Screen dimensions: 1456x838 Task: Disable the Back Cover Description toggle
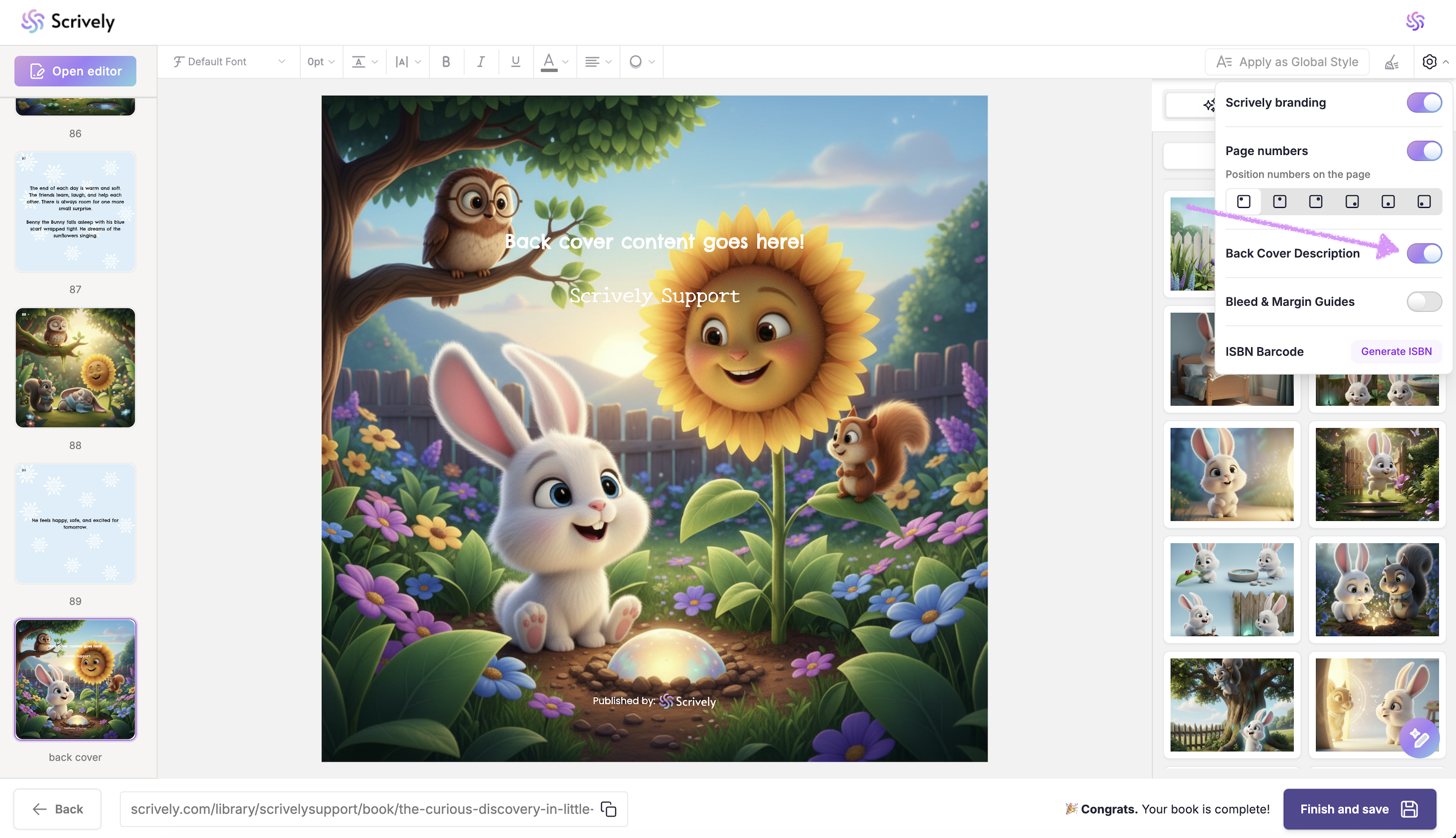1424,253
